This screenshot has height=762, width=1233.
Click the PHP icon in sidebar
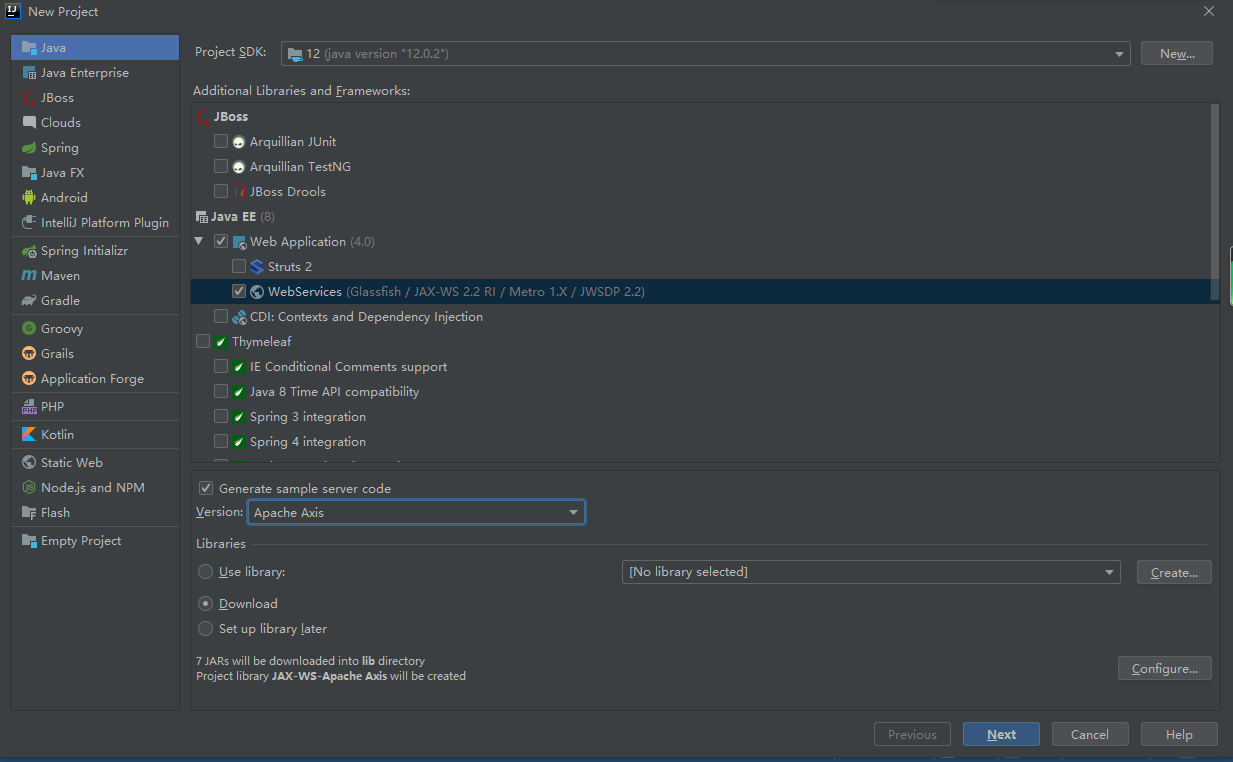(29, 406)
